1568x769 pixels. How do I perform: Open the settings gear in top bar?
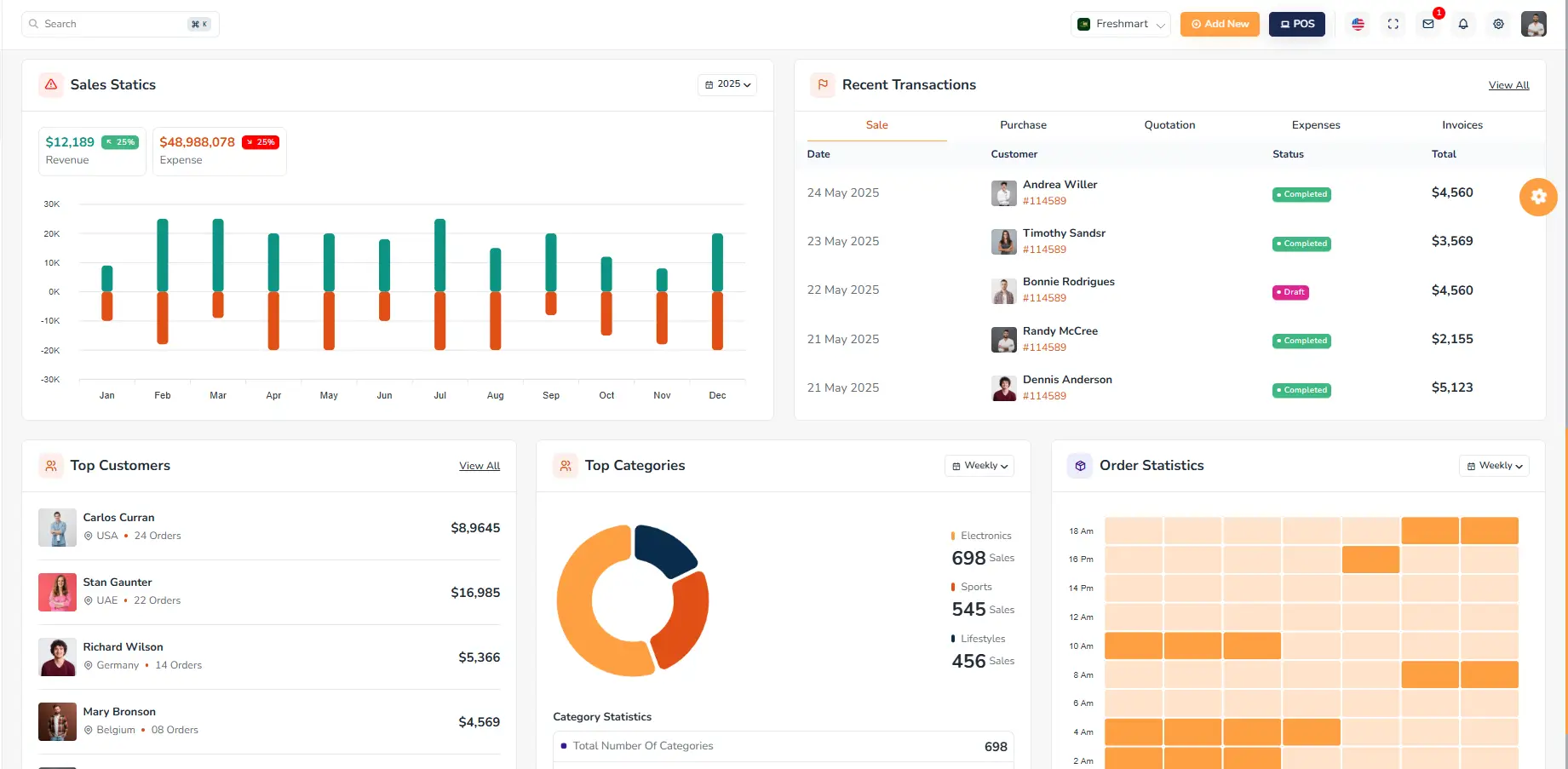coord(1498,24)
